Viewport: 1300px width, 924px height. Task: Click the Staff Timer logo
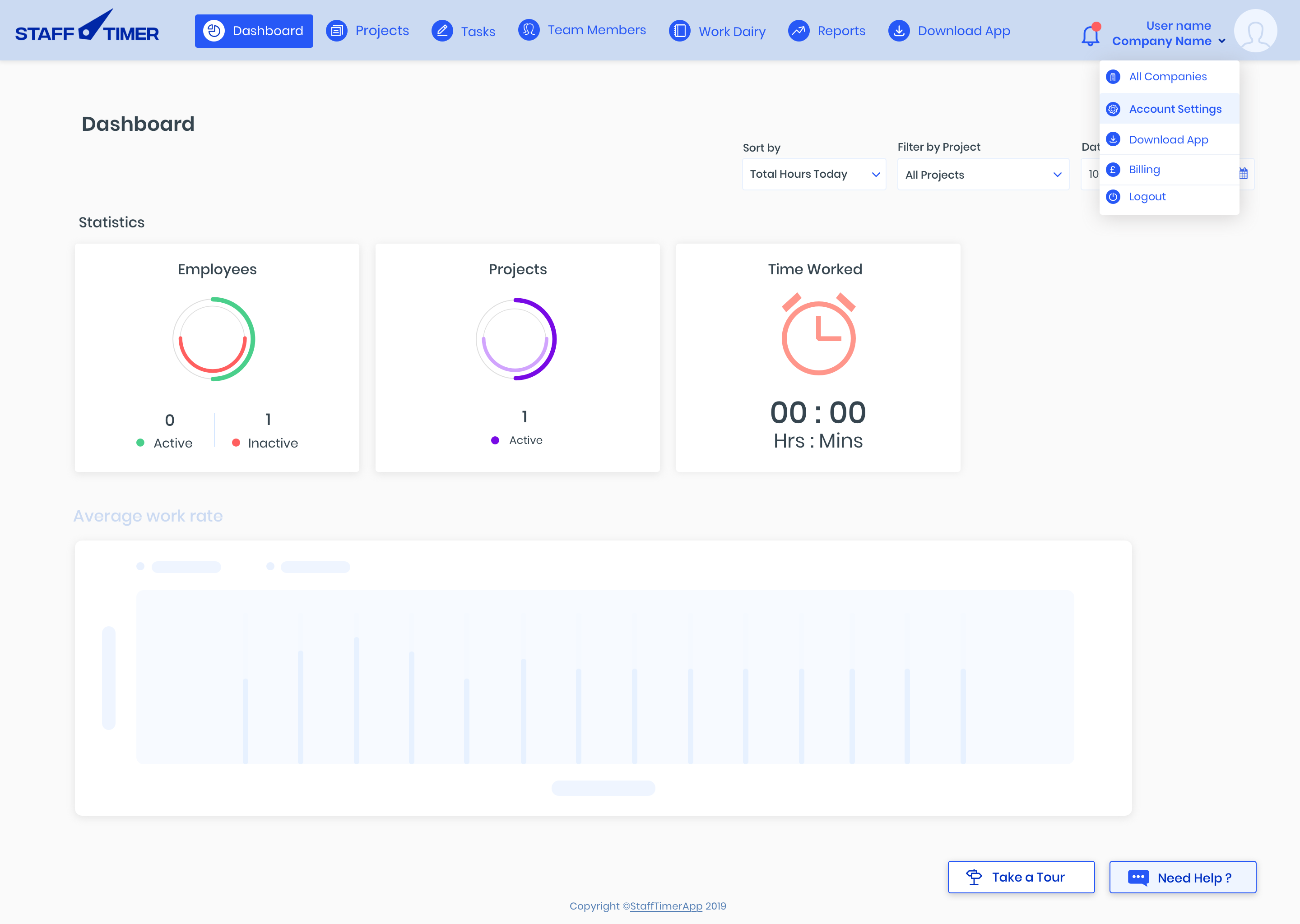pyautogui.click(x=87, y=28)
